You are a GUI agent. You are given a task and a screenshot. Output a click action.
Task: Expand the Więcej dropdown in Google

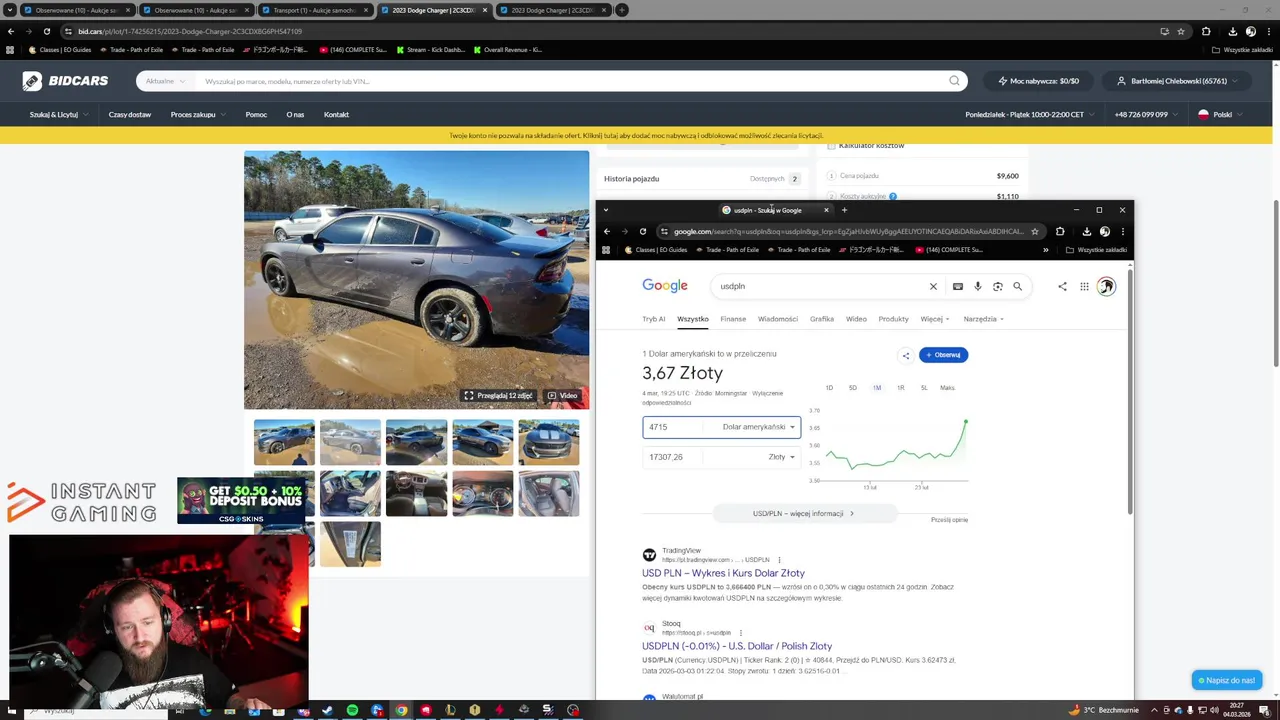[935, 319]
